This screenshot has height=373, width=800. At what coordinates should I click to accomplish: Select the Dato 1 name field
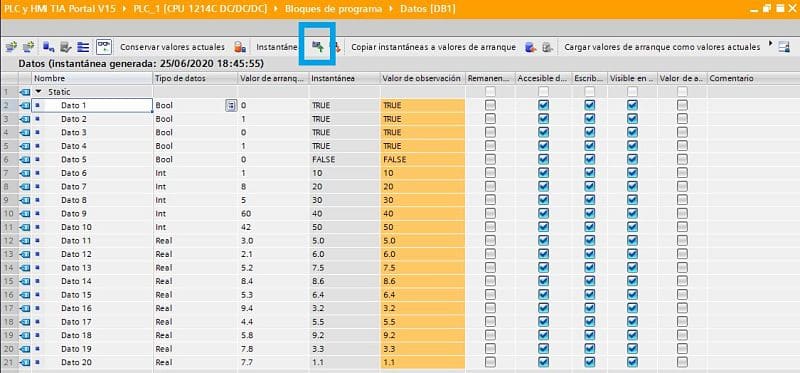(92, 106)
